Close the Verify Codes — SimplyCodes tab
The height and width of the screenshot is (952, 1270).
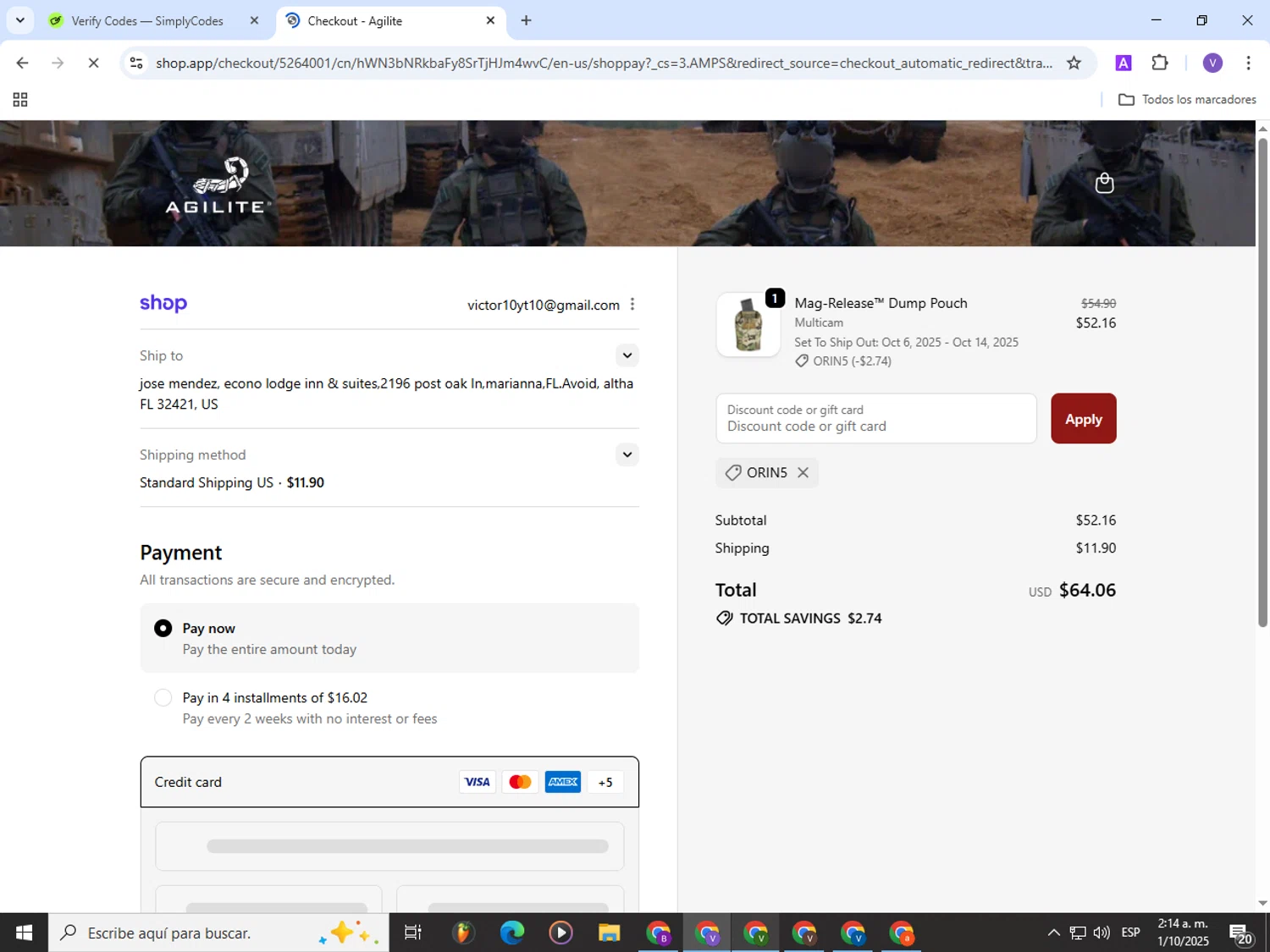[x=254, y=20]
